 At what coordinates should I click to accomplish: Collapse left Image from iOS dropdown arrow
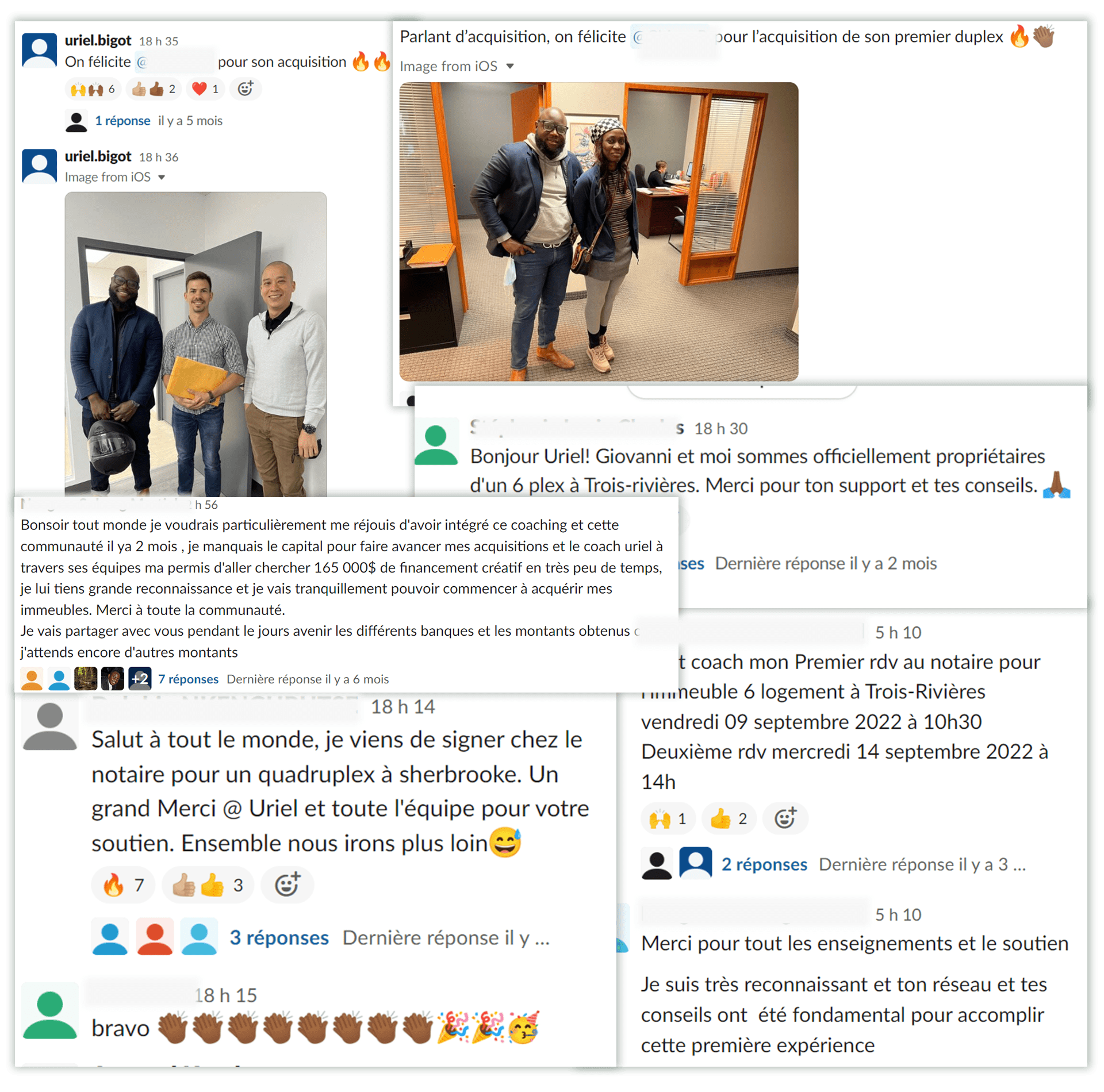pos(162,178)
